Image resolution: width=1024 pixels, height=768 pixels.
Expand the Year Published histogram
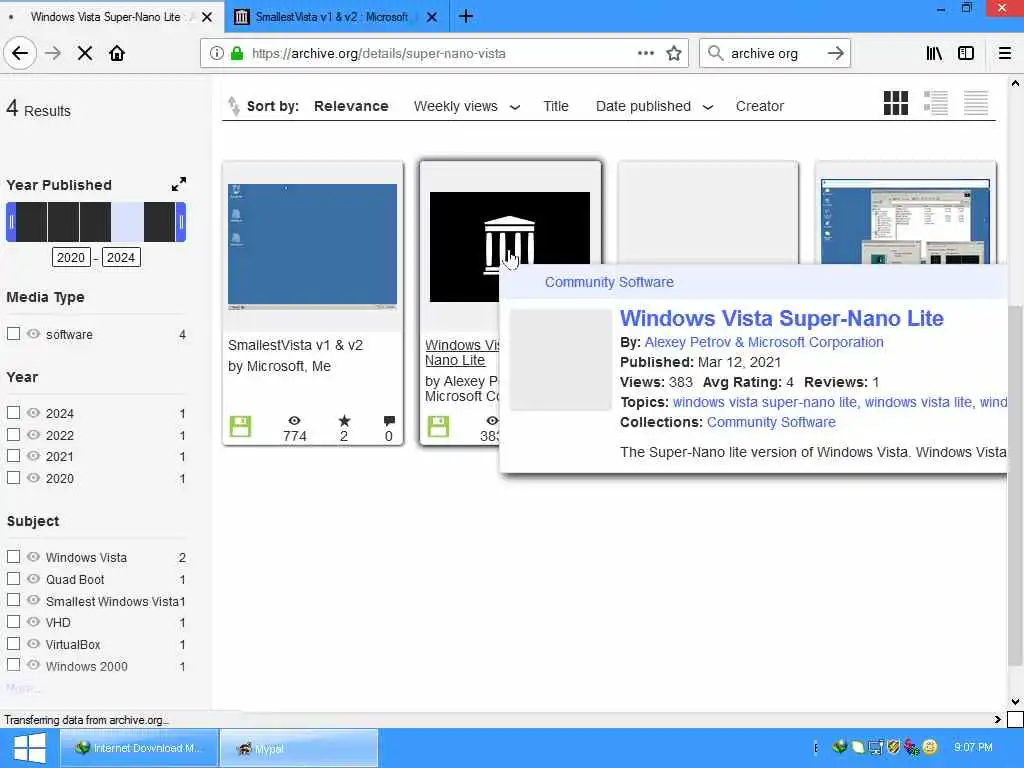click(x=178, y=185)
